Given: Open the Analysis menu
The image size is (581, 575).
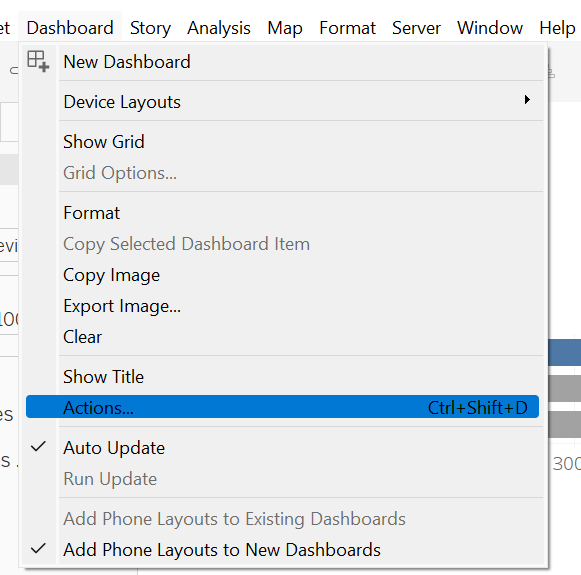Looking at the screenshot, I should point(219,28).
